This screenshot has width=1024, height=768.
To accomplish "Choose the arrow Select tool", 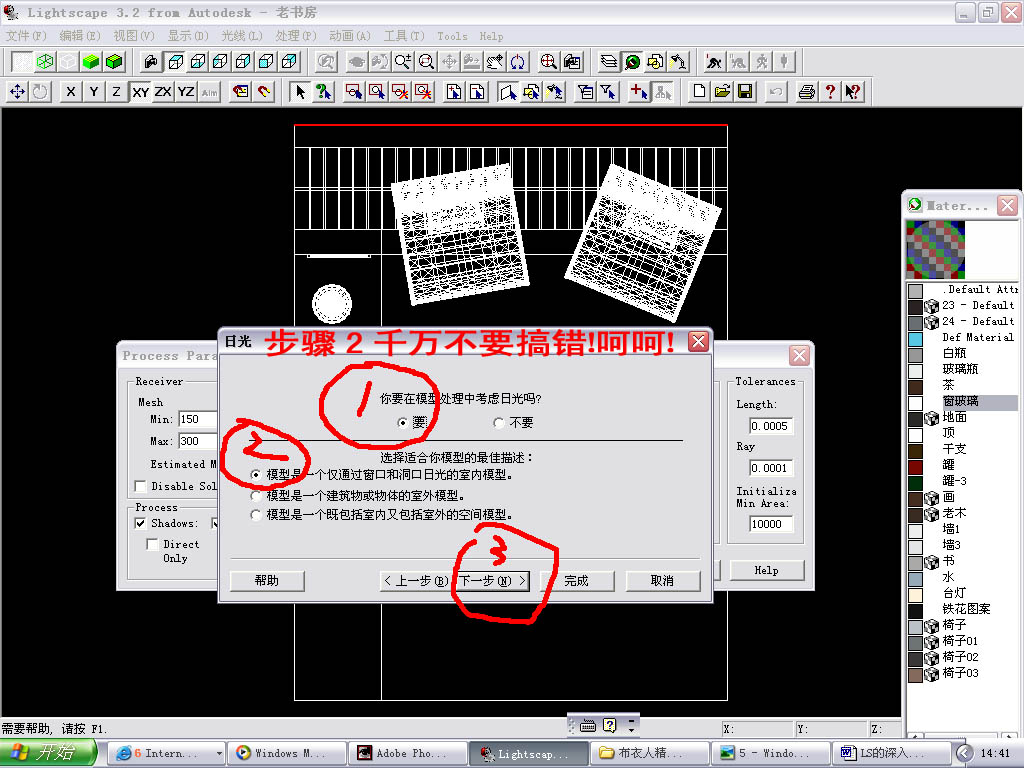I will [x=299, y=92].
